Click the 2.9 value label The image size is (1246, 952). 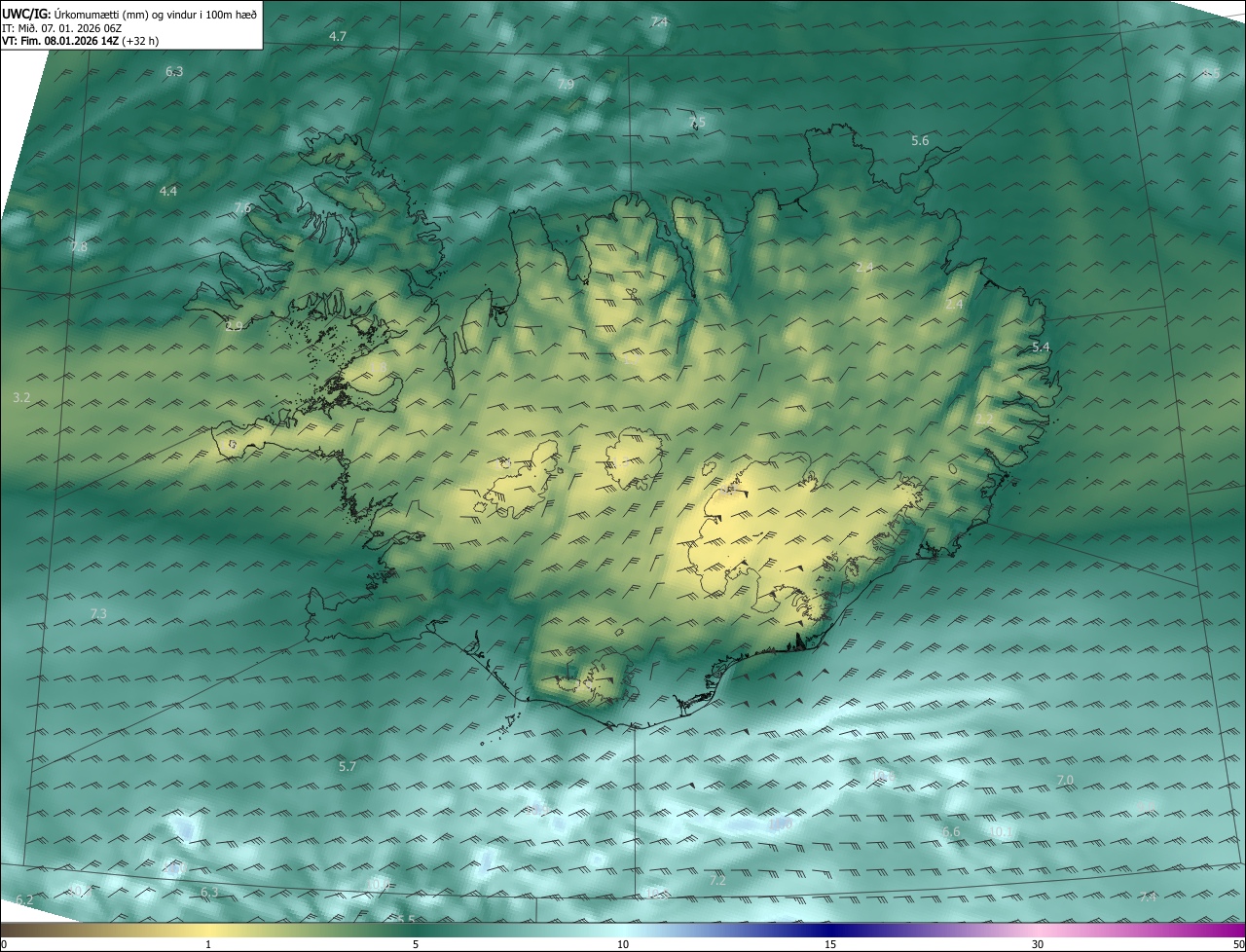(x=234, y=326)
